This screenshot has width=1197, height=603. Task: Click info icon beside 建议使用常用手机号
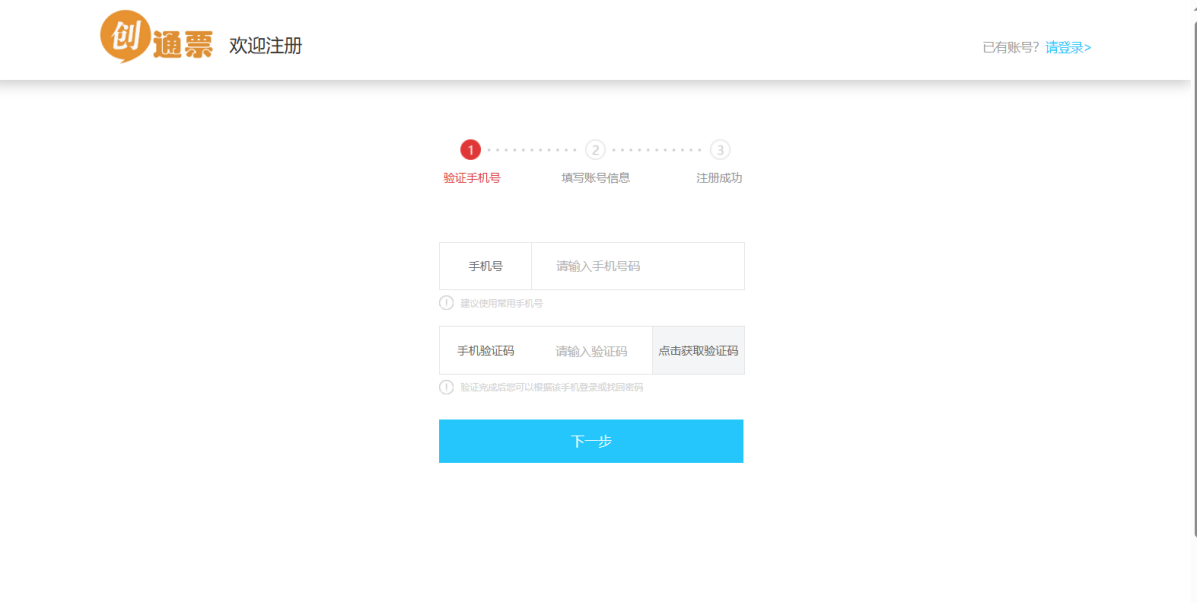click(x=447, y=302)
